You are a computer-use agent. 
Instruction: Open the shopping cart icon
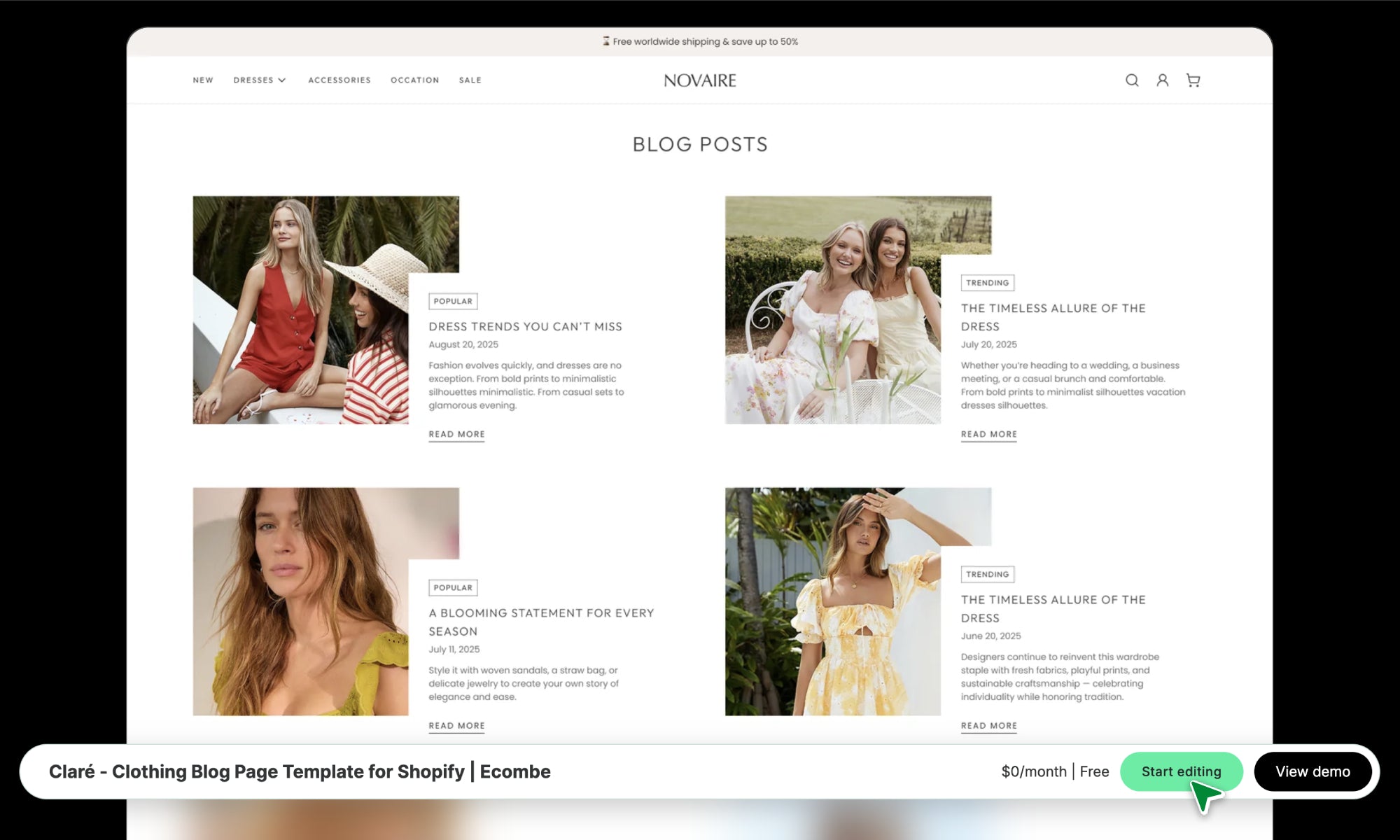pyautogui.click(x=1193, y=80)
